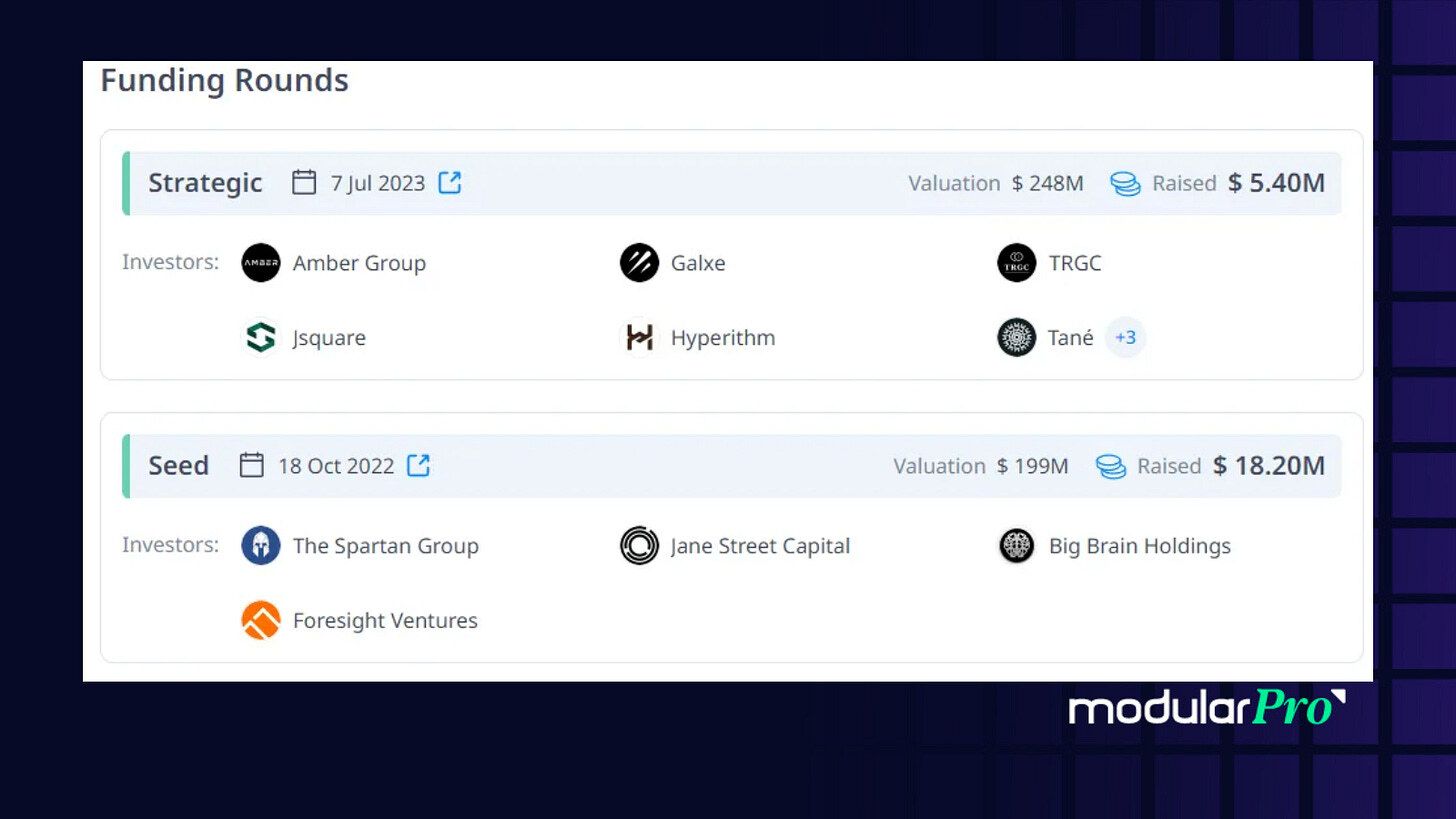This screenshot has height=819, width=1456.
Task: Click the Hyperithm logo icon
Action: (639, 338)
